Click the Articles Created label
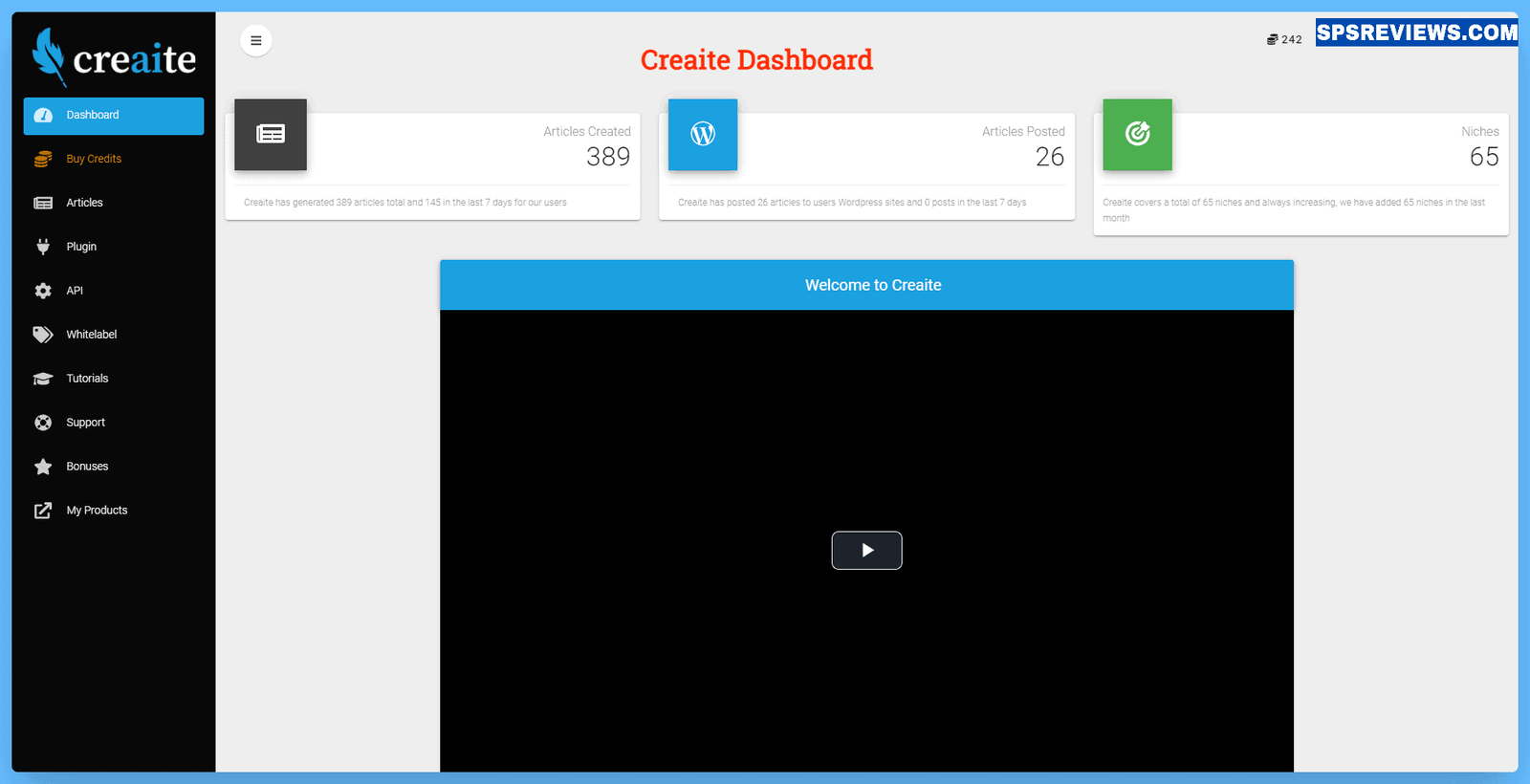Viewport: 1530px width, 784px height. (x=587, y=132)
